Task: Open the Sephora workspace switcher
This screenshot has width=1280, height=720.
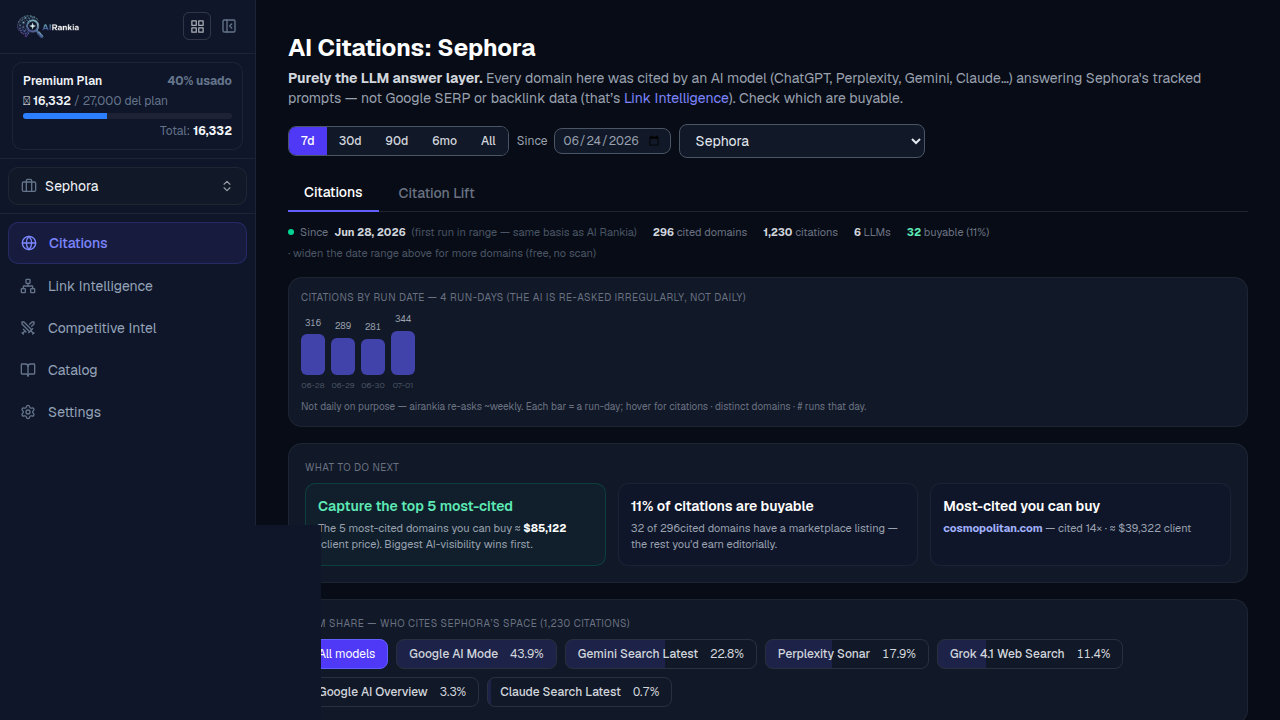Action: (x=127, y=186)
